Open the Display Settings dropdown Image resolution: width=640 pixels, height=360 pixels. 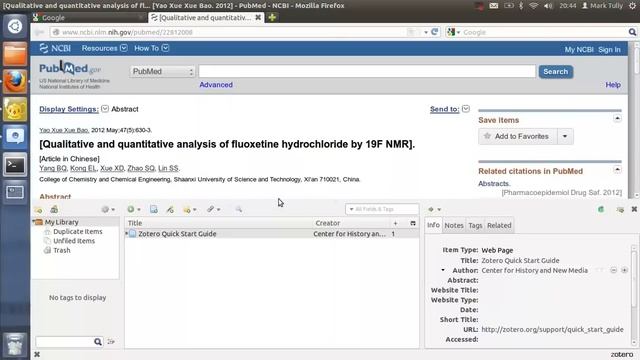pyautogui.click(x=73, y=109)
